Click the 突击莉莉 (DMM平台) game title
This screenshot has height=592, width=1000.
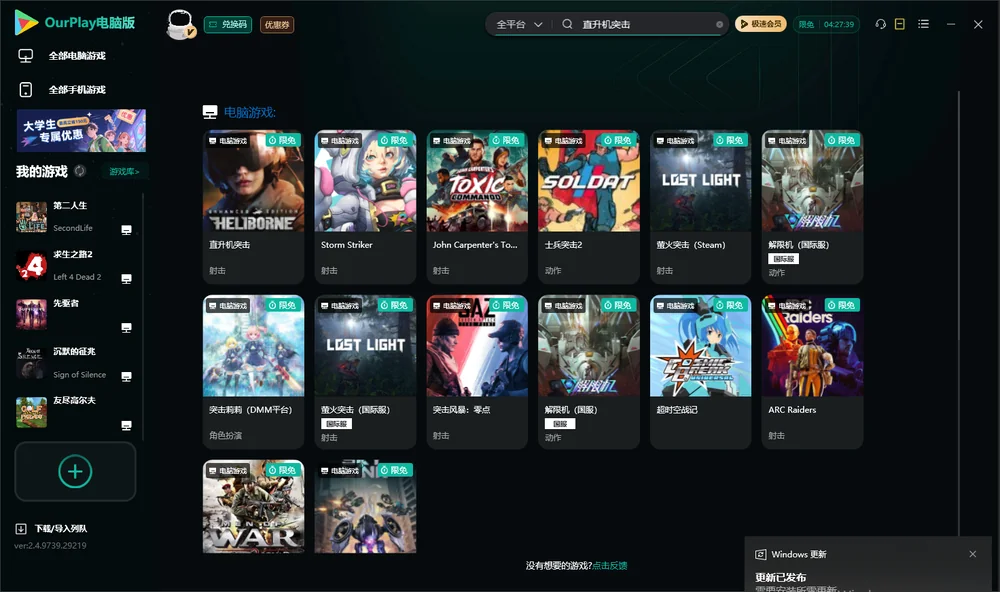point(250,410)
